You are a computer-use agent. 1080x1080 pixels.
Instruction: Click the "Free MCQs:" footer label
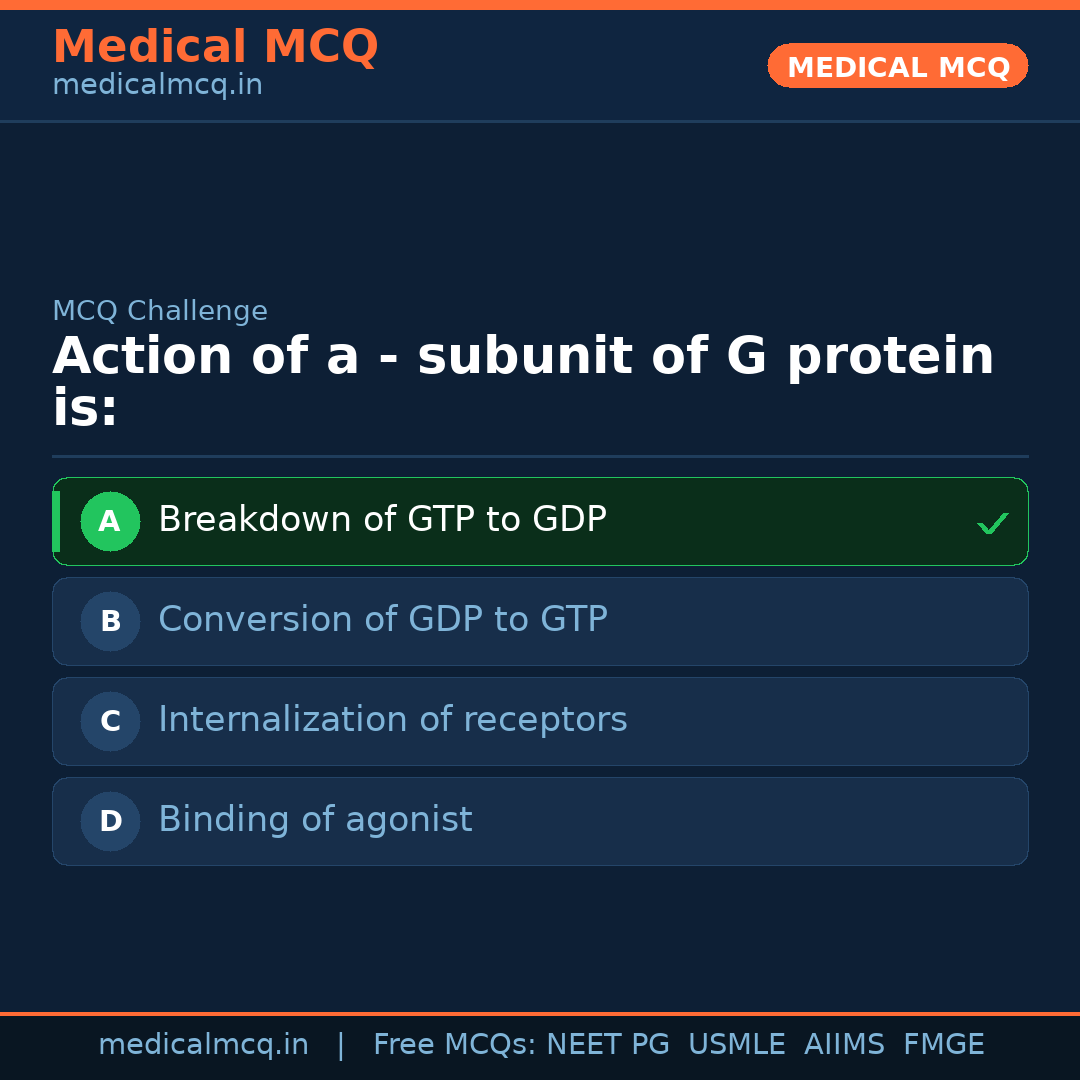coord(454,1045)
